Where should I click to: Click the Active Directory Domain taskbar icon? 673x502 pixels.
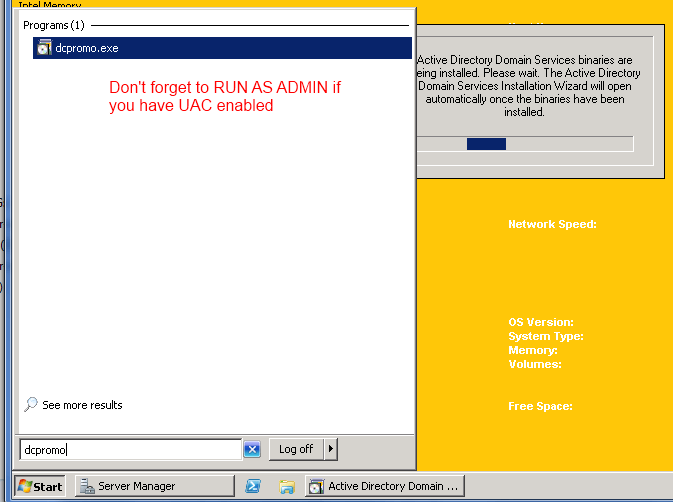click(316, 487)
